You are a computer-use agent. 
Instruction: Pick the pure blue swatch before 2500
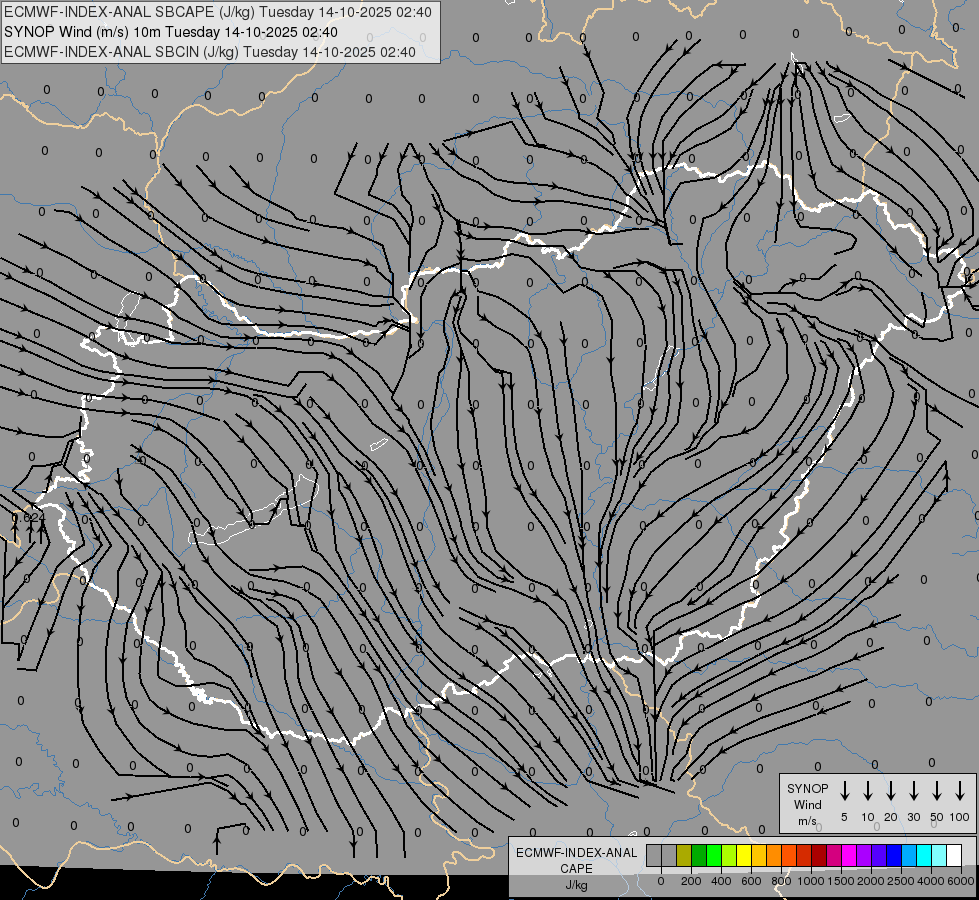(x=893, y=855)
